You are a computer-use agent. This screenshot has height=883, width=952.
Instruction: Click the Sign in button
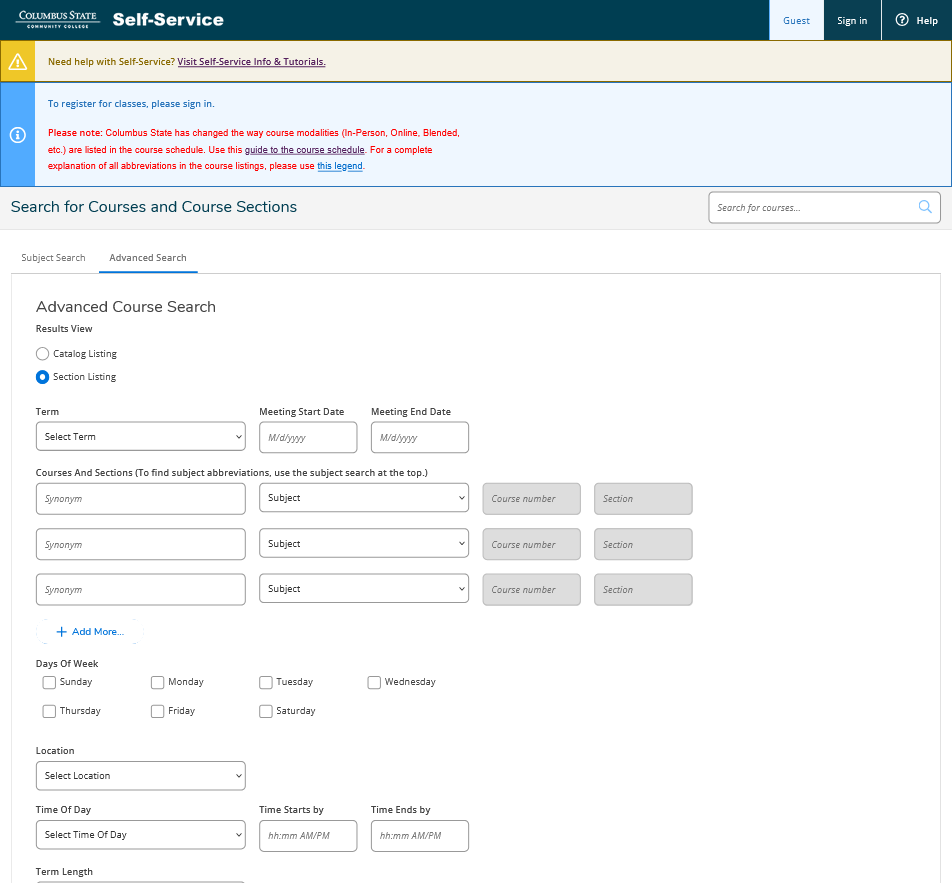(x=852, y=20)
